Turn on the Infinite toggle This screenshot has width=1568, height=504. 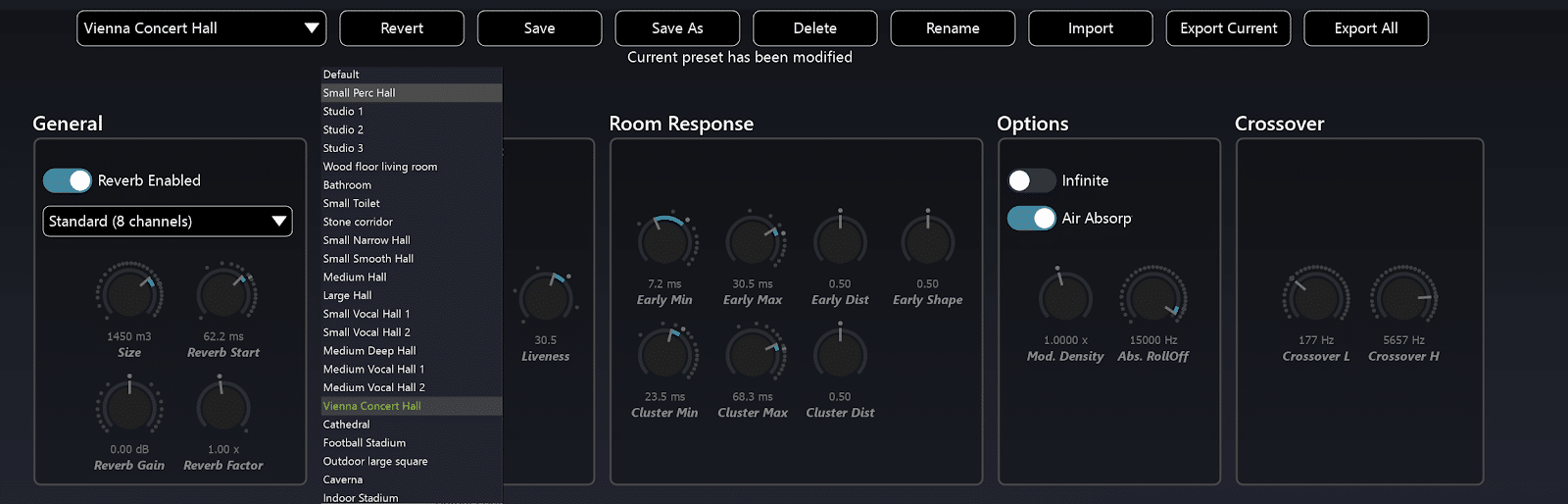click(1031, 180)
